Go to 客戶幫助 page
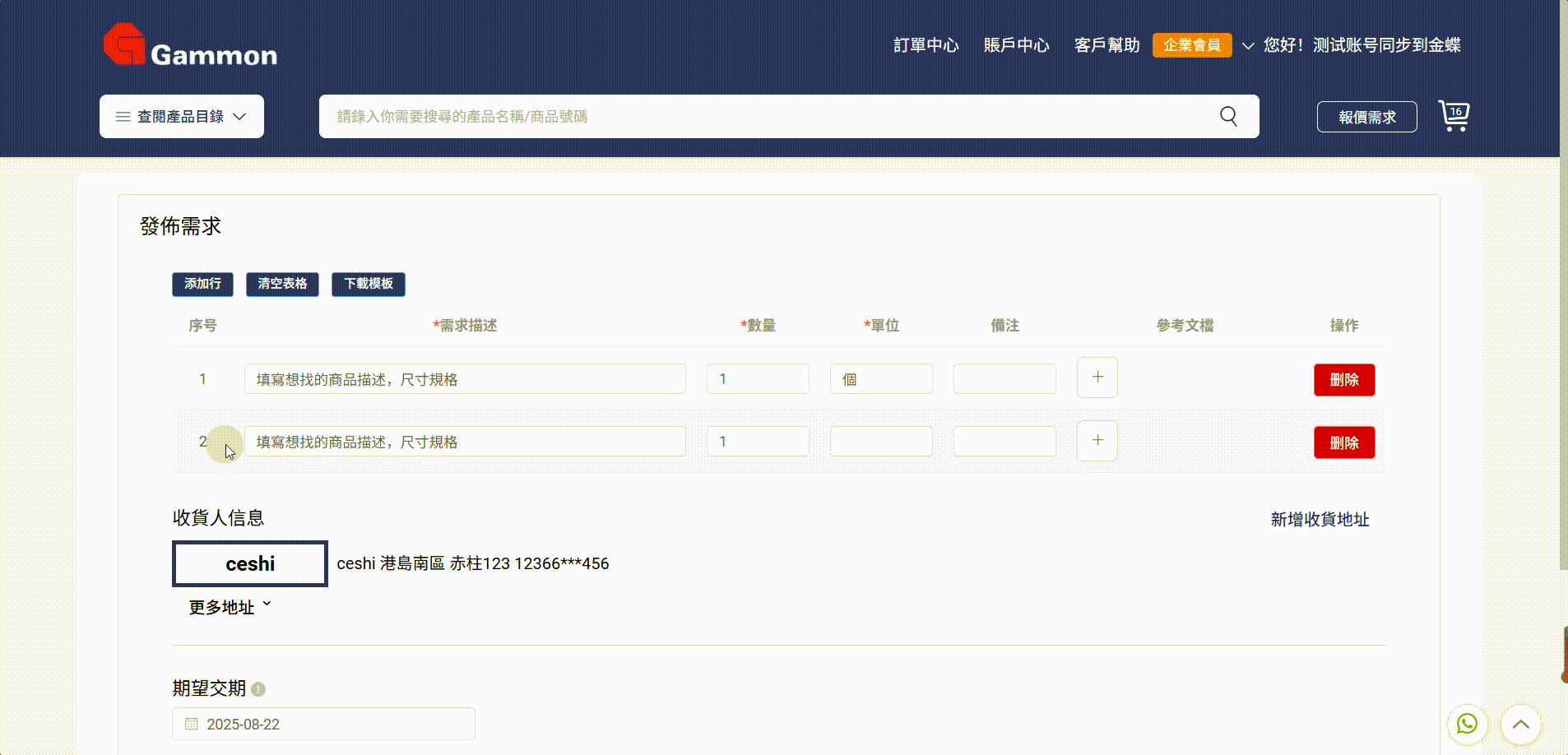This screenshot has width=1568, height=755. pyautogui.click(x=1106, y=45)
